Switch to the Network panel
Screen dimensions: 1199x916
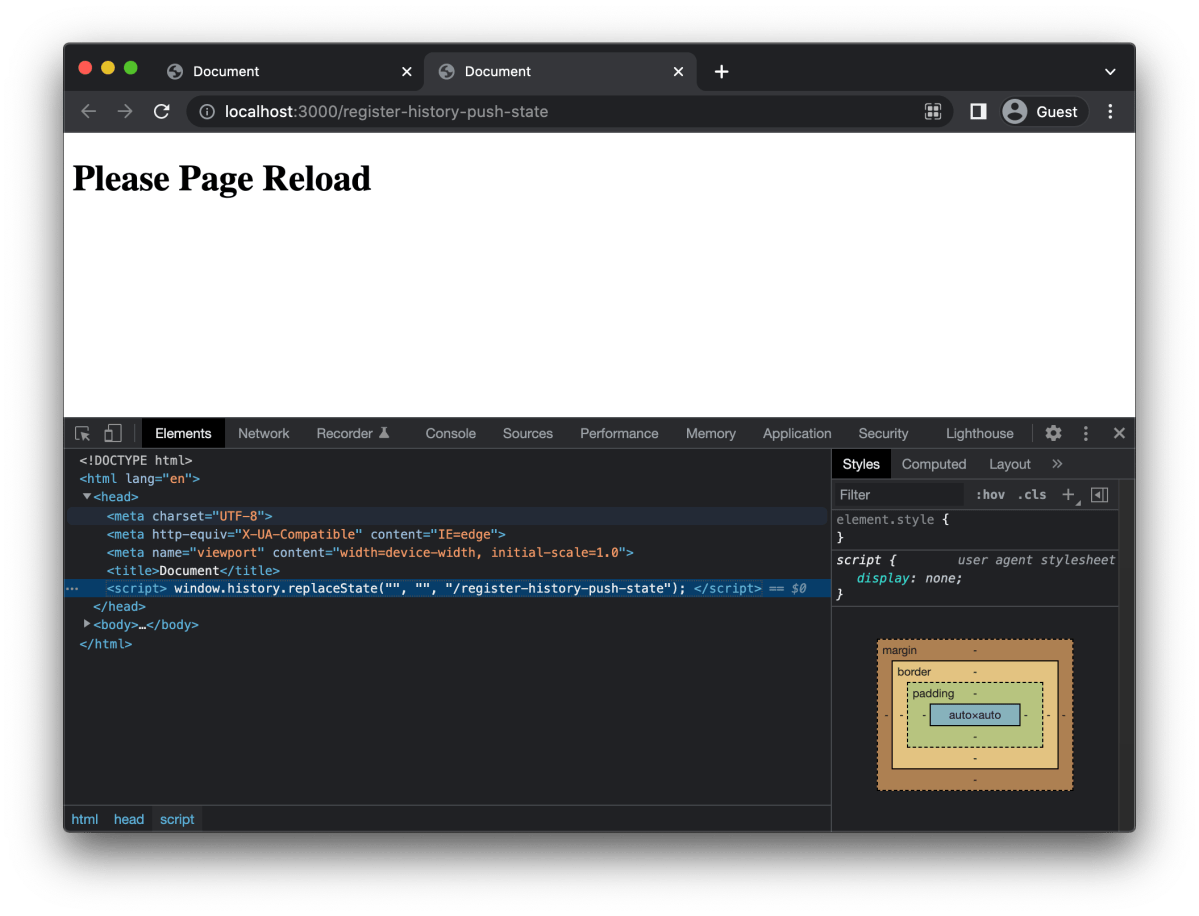pyautogui.click(x=264, y=434)
